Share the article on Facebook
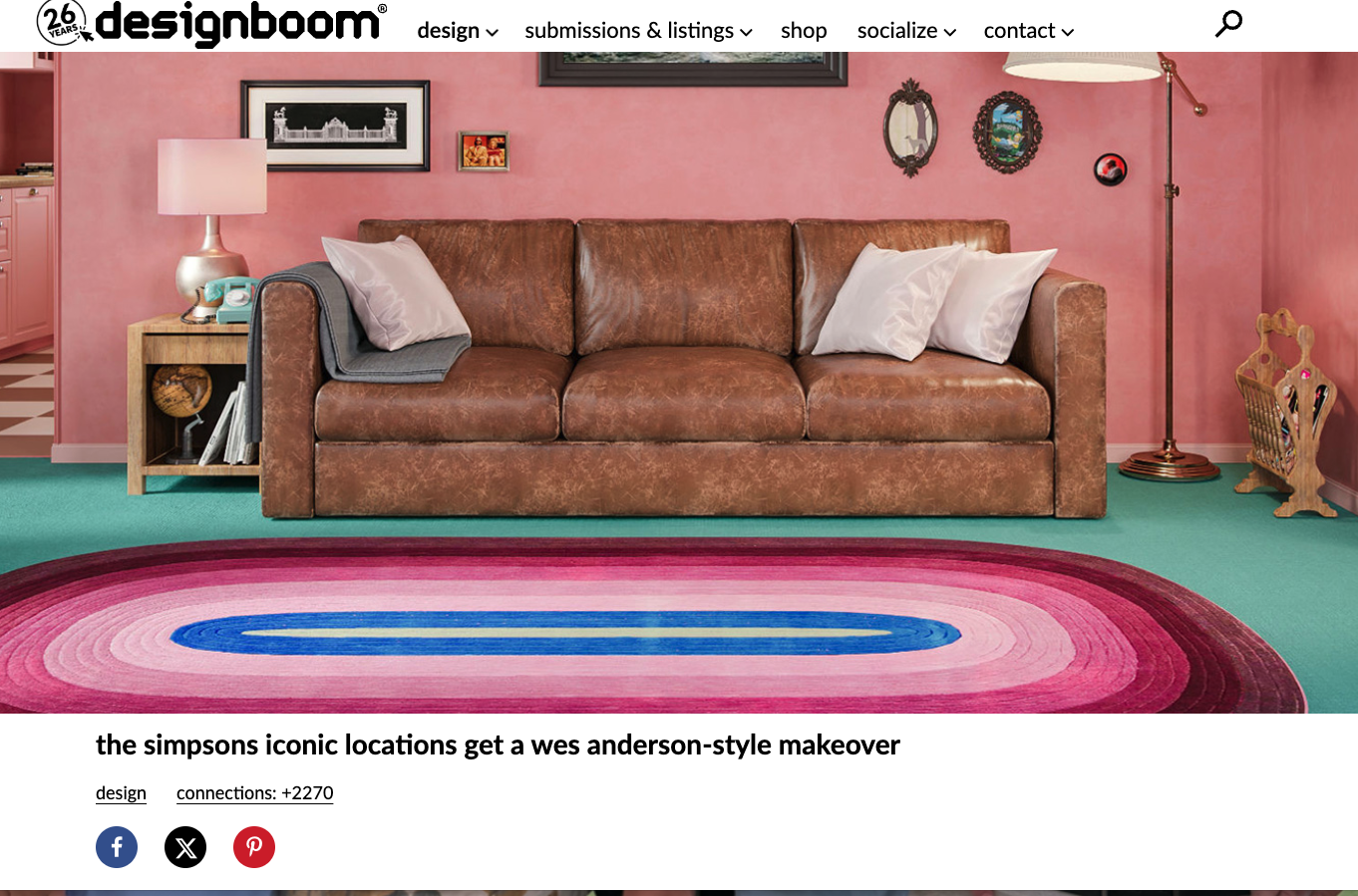 117,847
